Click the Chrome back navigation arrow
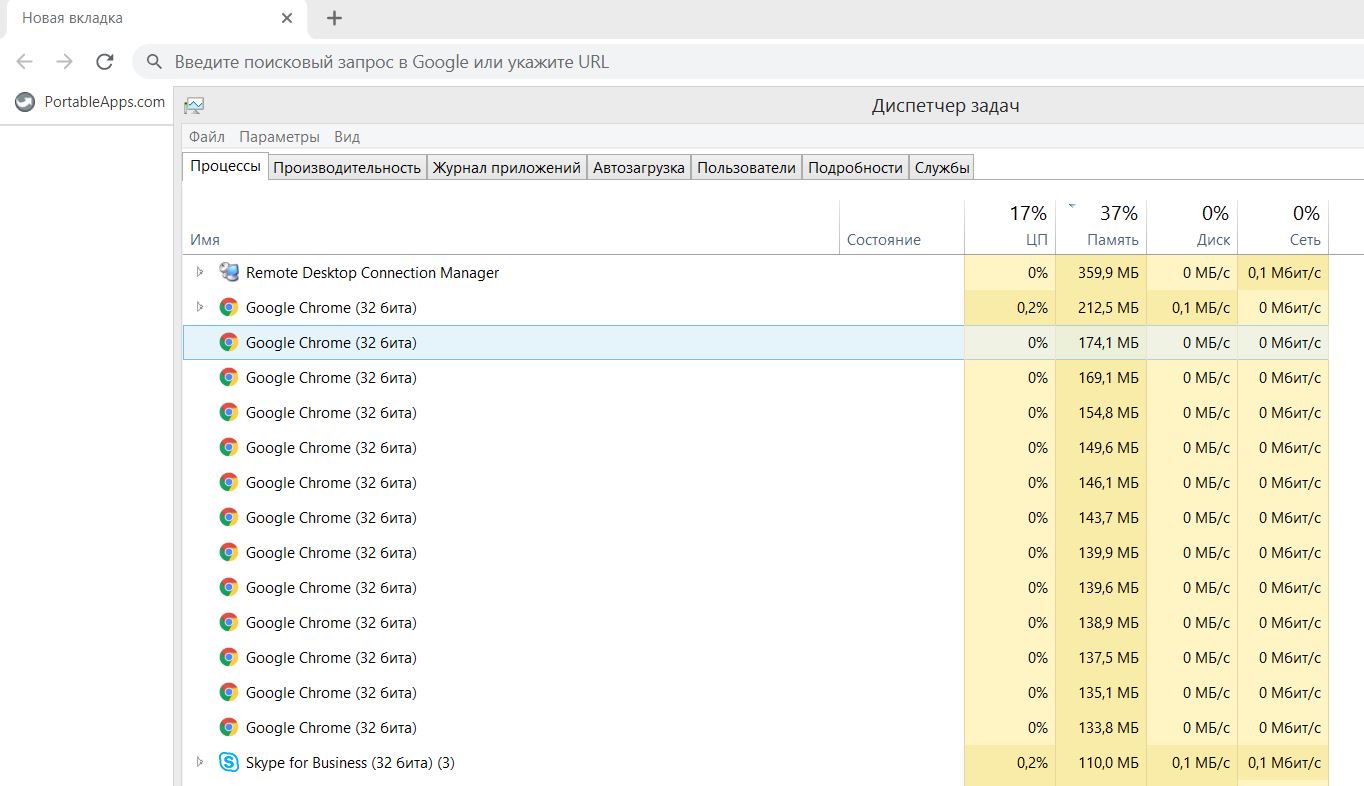This screenshot has width=1364, height=786. click(25, 62)
